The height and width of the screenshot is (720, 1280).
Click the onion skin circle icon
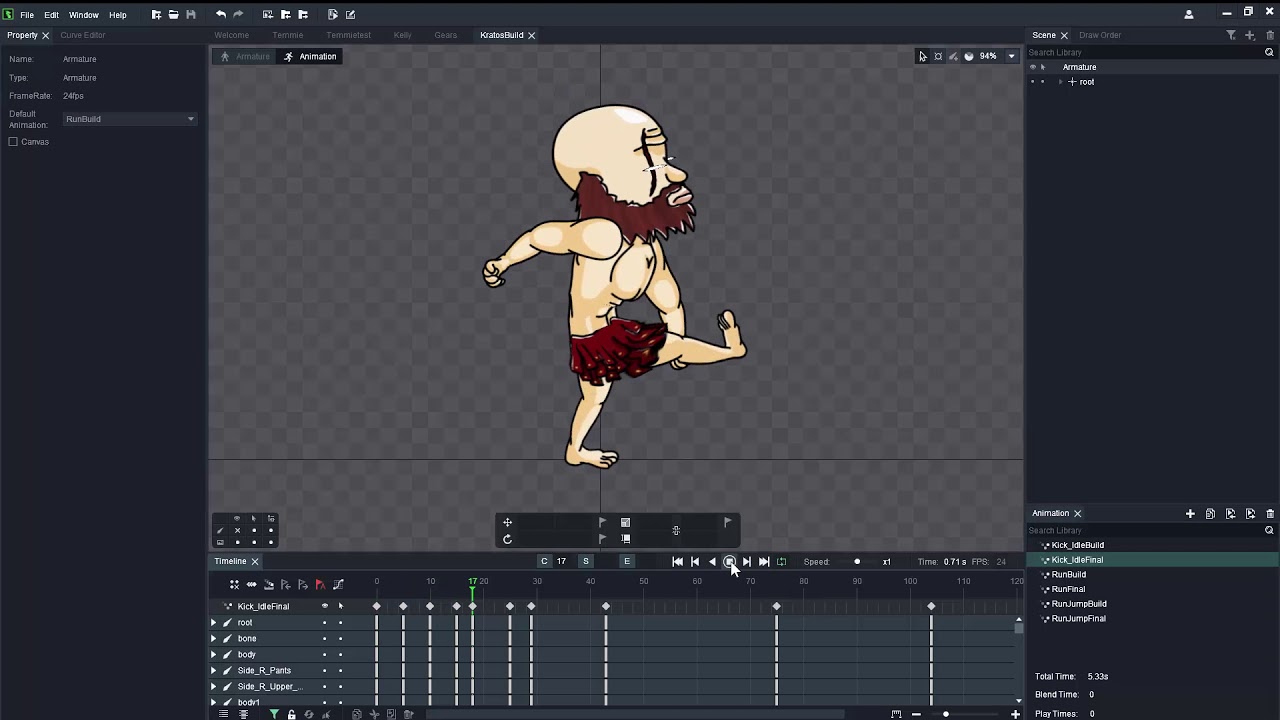coord(968,56)
